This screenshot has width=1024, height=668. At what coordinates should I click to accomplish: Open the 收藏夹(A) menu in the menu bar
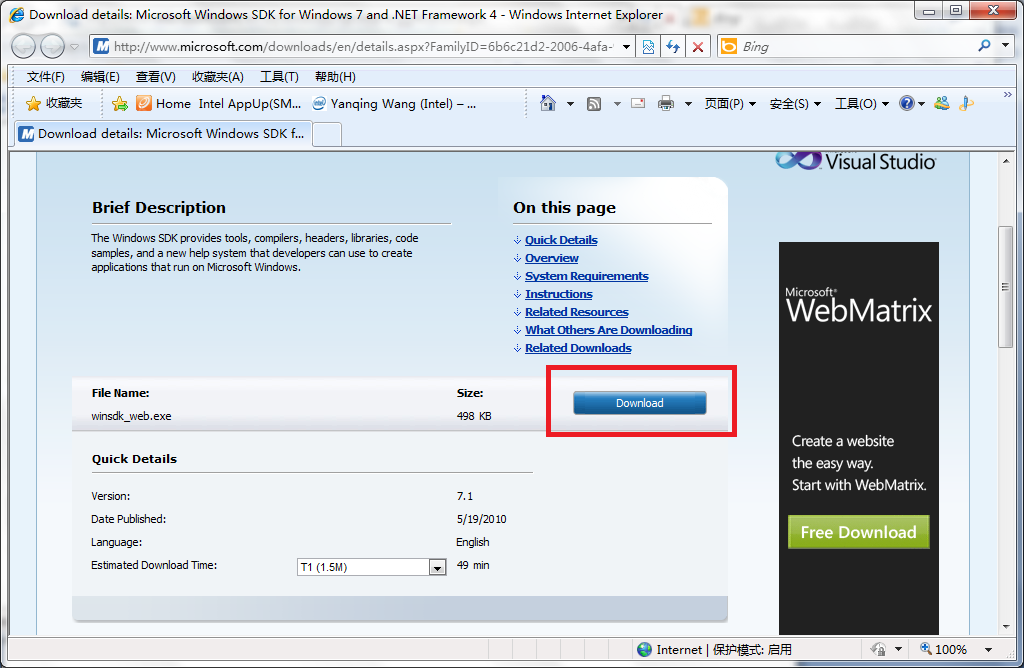217,77
